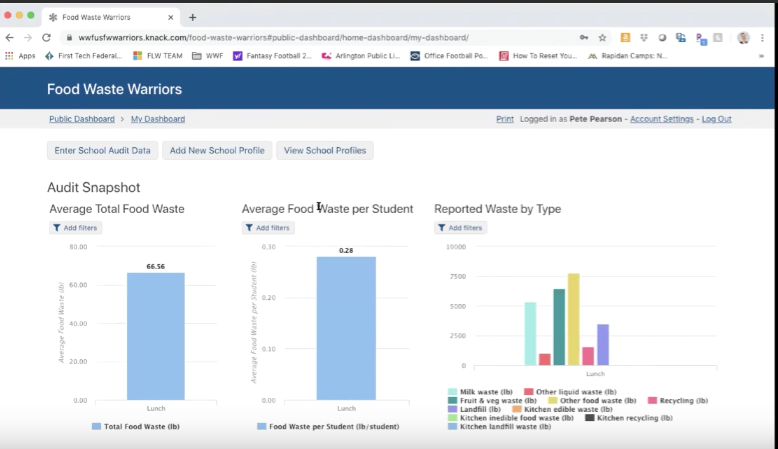Click the Enter School Audit Data button

click(102, 150)
